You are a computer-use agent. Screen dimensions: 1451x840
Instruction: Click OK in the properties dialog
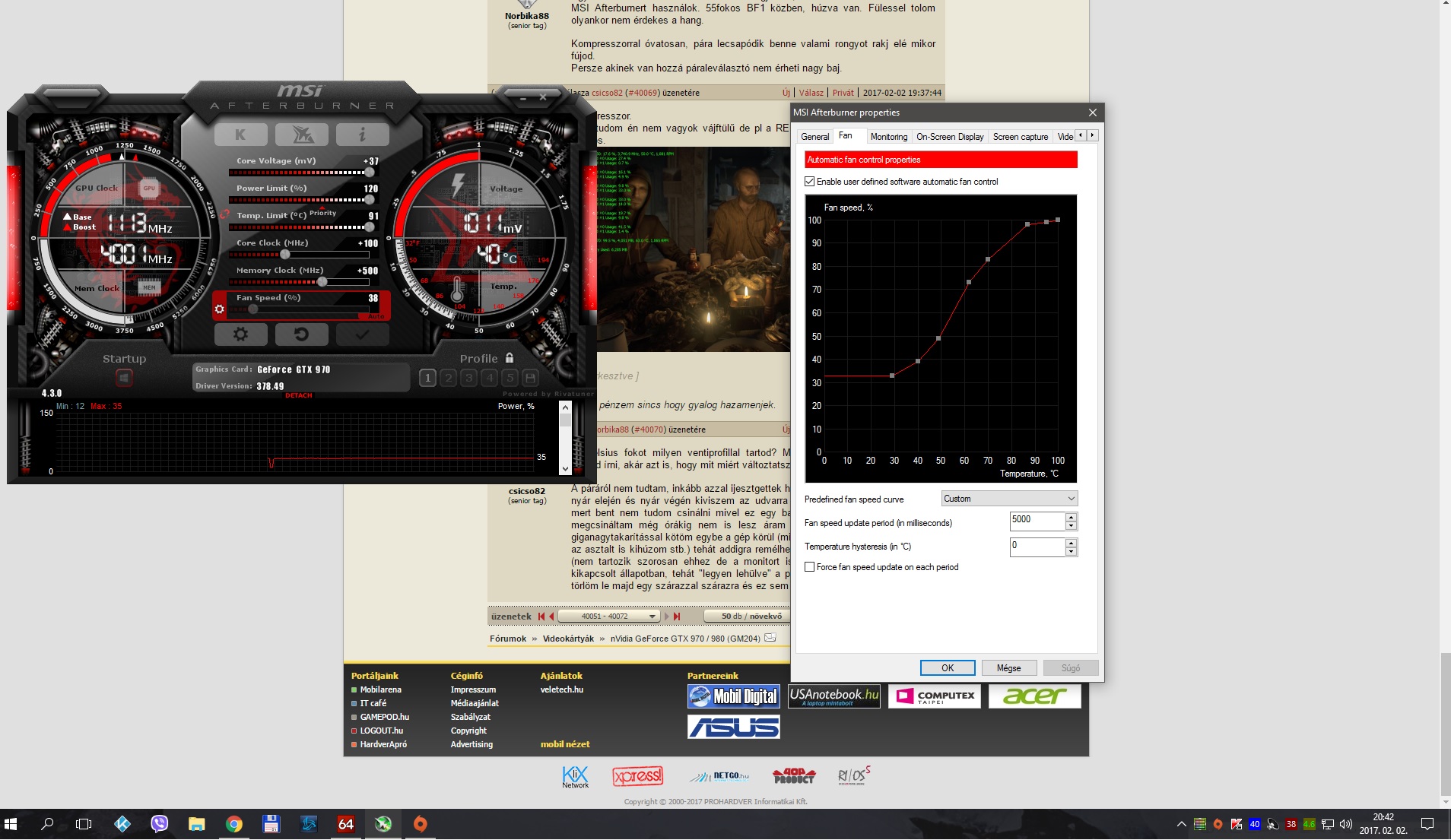coord(948,667)
